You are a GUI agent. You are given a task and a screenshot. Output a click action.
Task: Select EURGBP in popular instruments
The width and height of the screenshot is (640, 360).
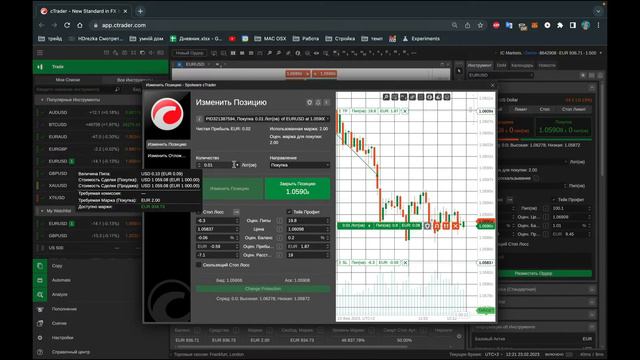point(58,149)
